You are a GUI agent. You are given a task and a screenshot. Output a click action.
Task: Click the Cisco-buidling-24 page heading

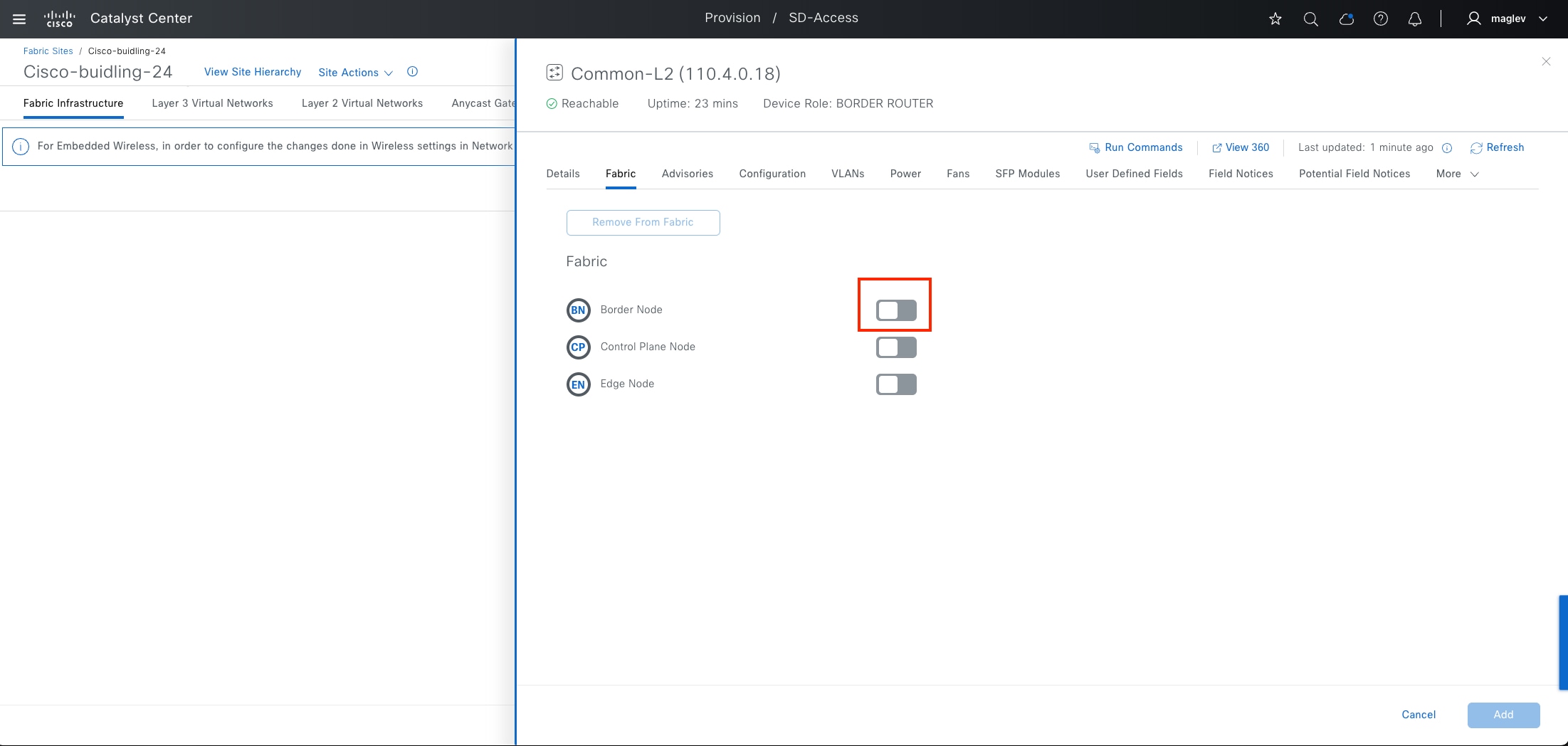[98, 72]
